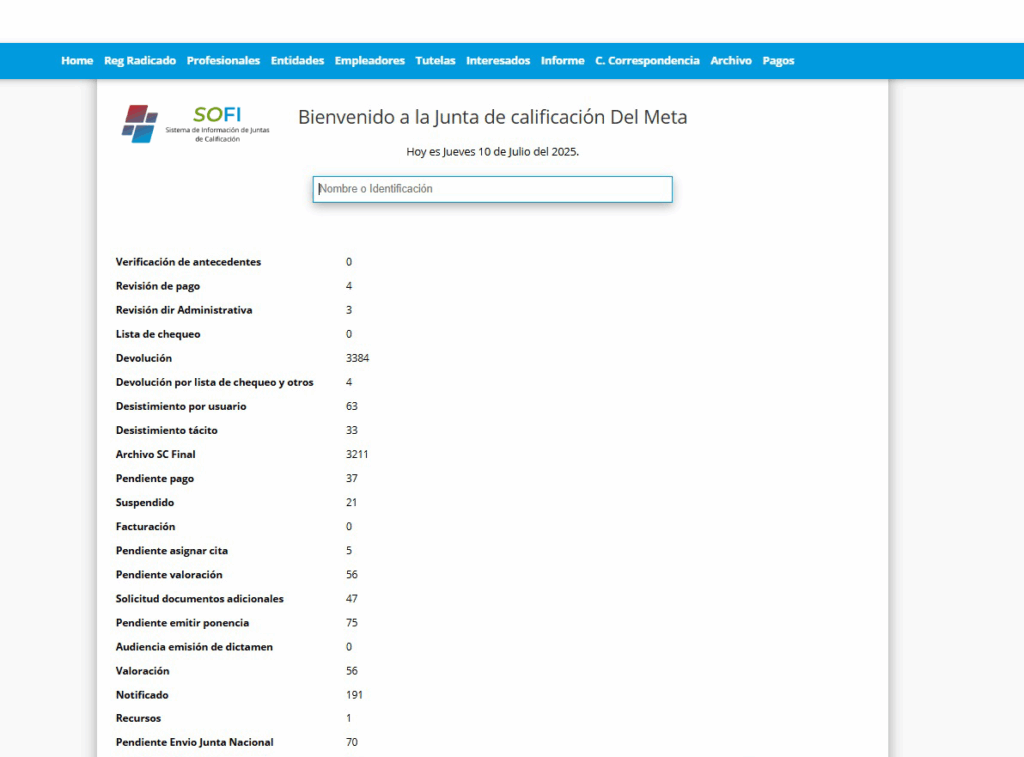The height and width of the screenshot is (757, 1024).
Task: Click the SOFI logo image
Action: [x=195, y=123]
